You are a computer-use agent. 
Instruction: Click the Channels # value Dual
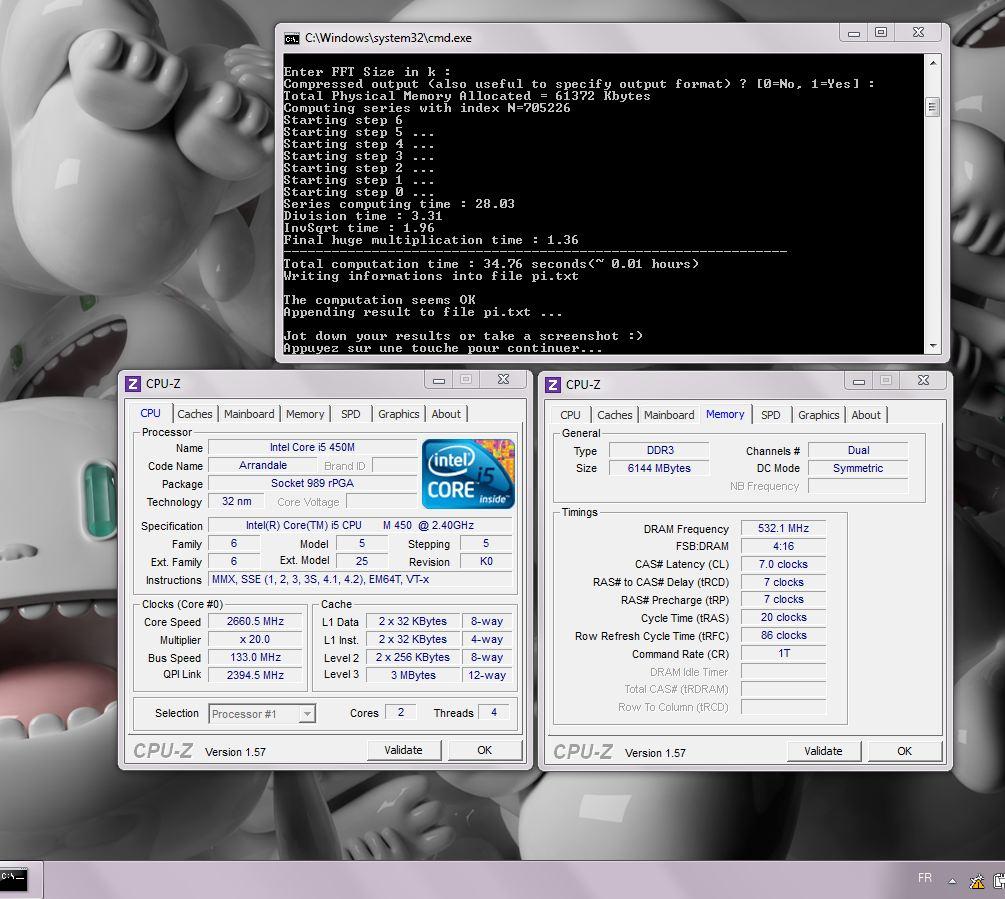tap(858, 450)
